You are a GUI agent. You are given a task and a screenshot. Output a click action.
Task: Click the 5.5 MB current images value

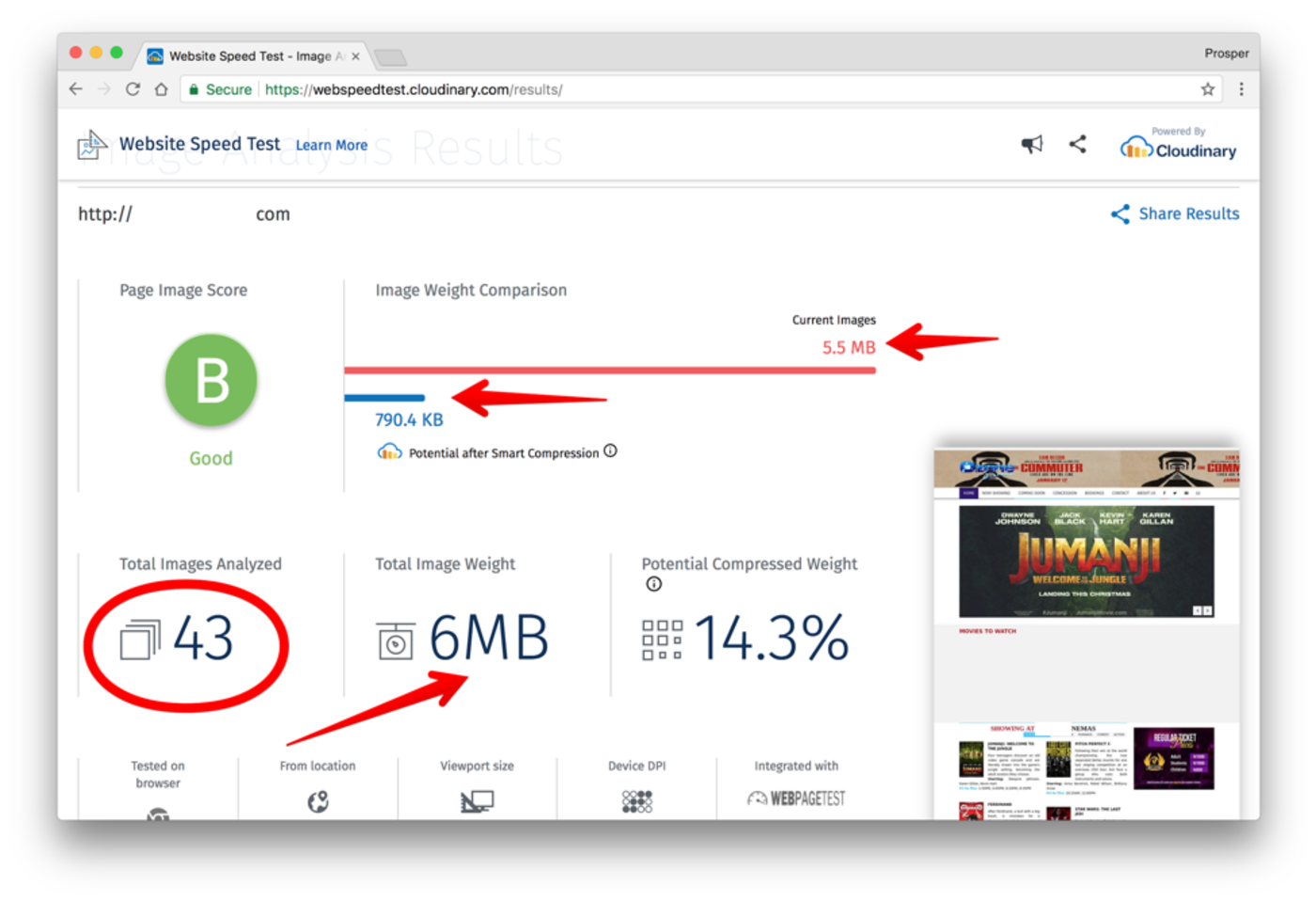click(849, 347)
